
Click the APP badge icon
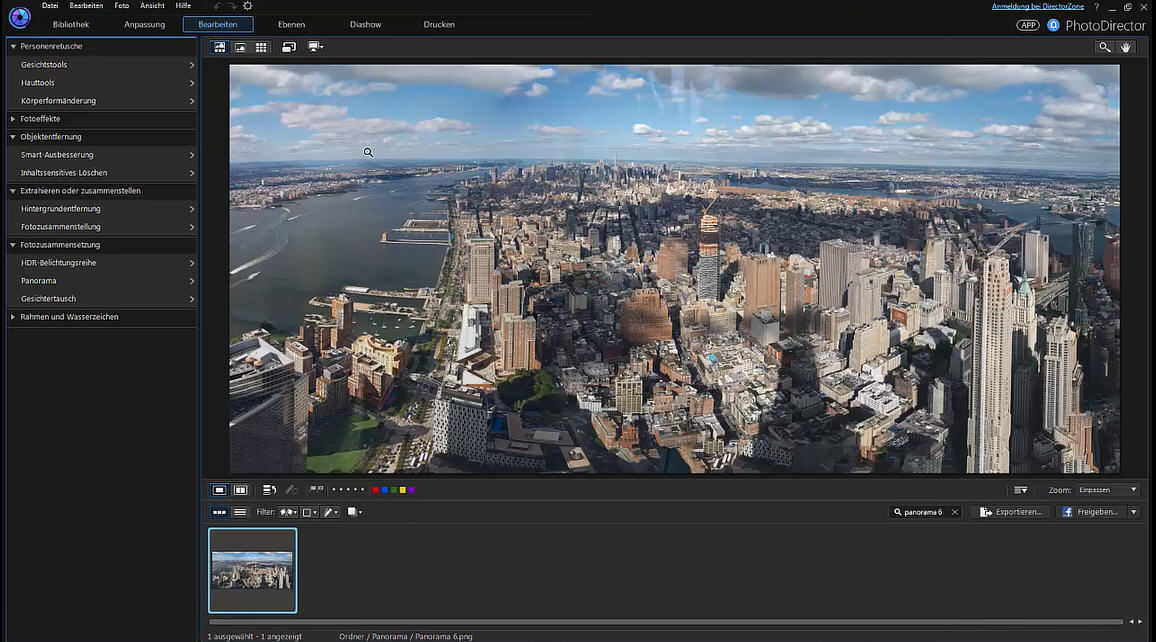1028,25
